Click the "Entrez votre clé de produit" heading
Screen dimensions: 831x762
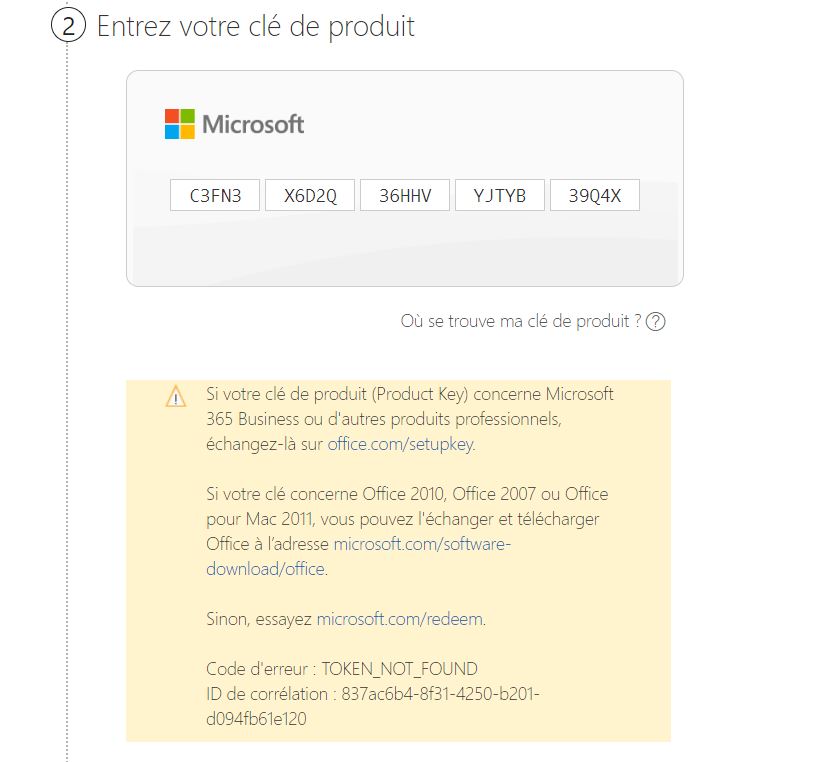[255, 27]
